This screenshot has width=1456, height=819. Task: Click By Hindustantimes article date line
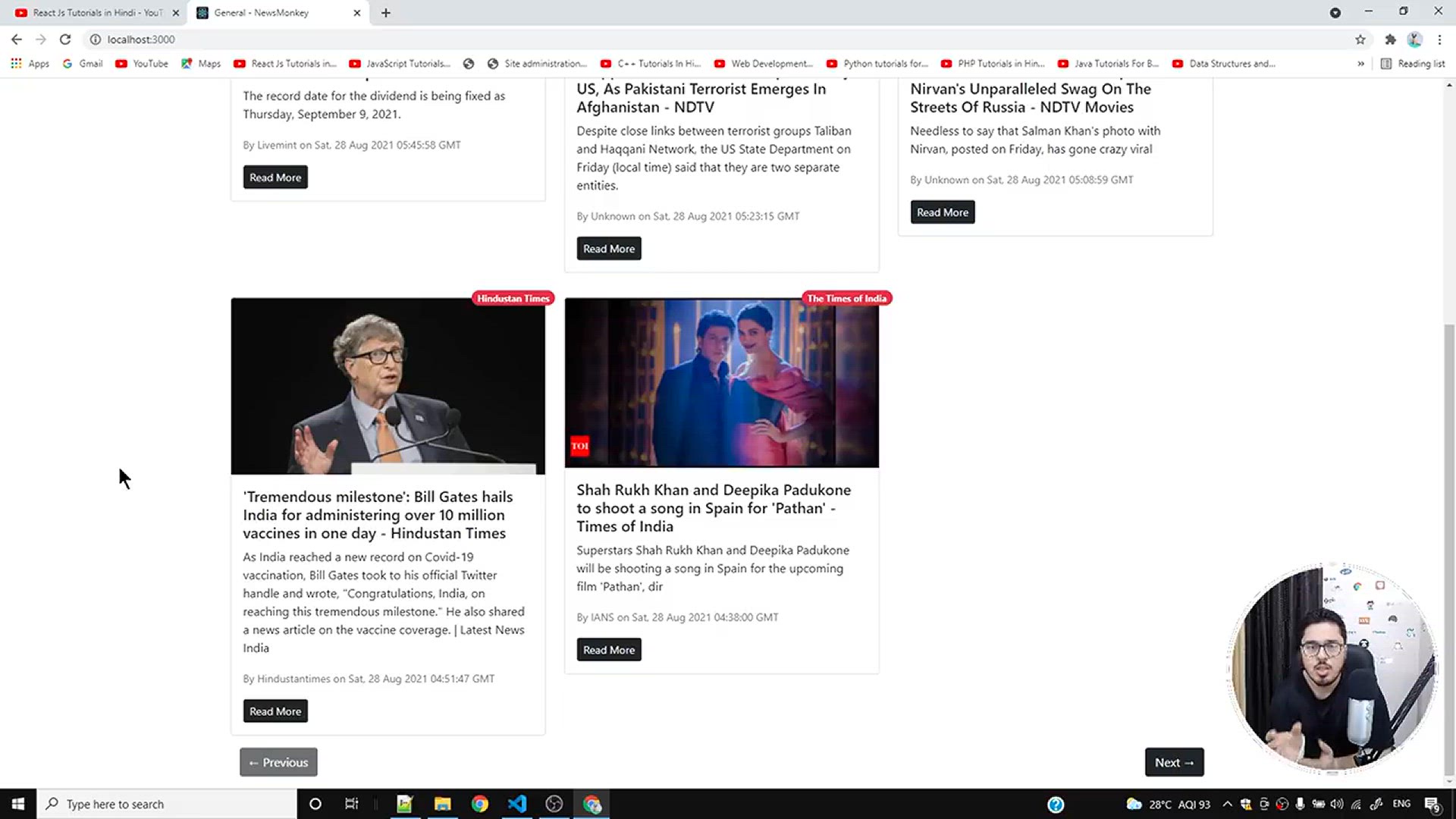[369, 679]
